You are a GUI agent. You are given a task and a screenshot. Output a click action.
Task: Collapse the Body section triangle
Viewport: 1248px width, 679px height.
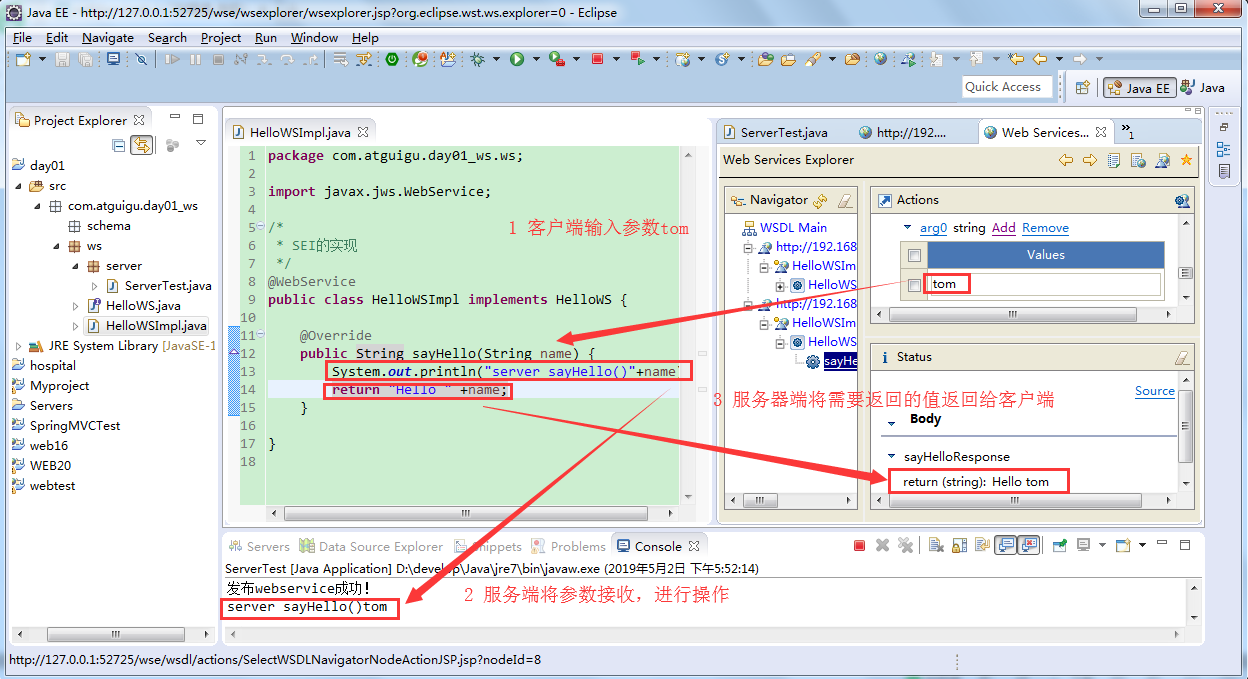890,423
